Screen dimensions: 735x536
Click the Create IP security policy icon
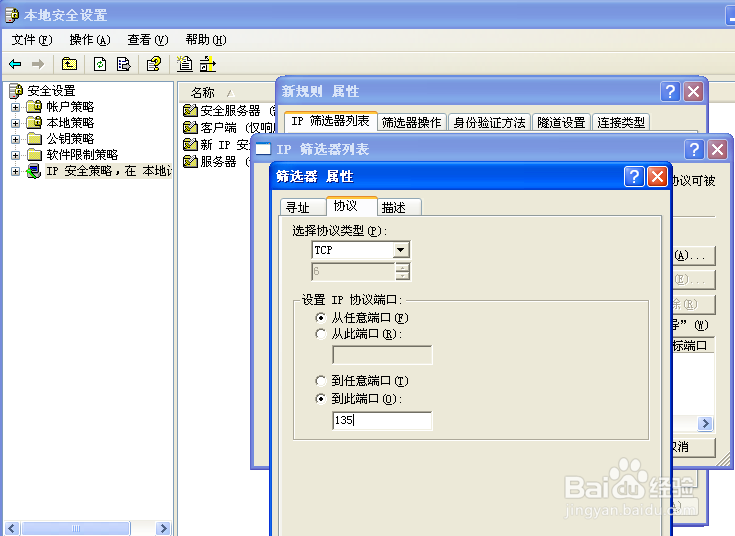(x=185, y=64)
